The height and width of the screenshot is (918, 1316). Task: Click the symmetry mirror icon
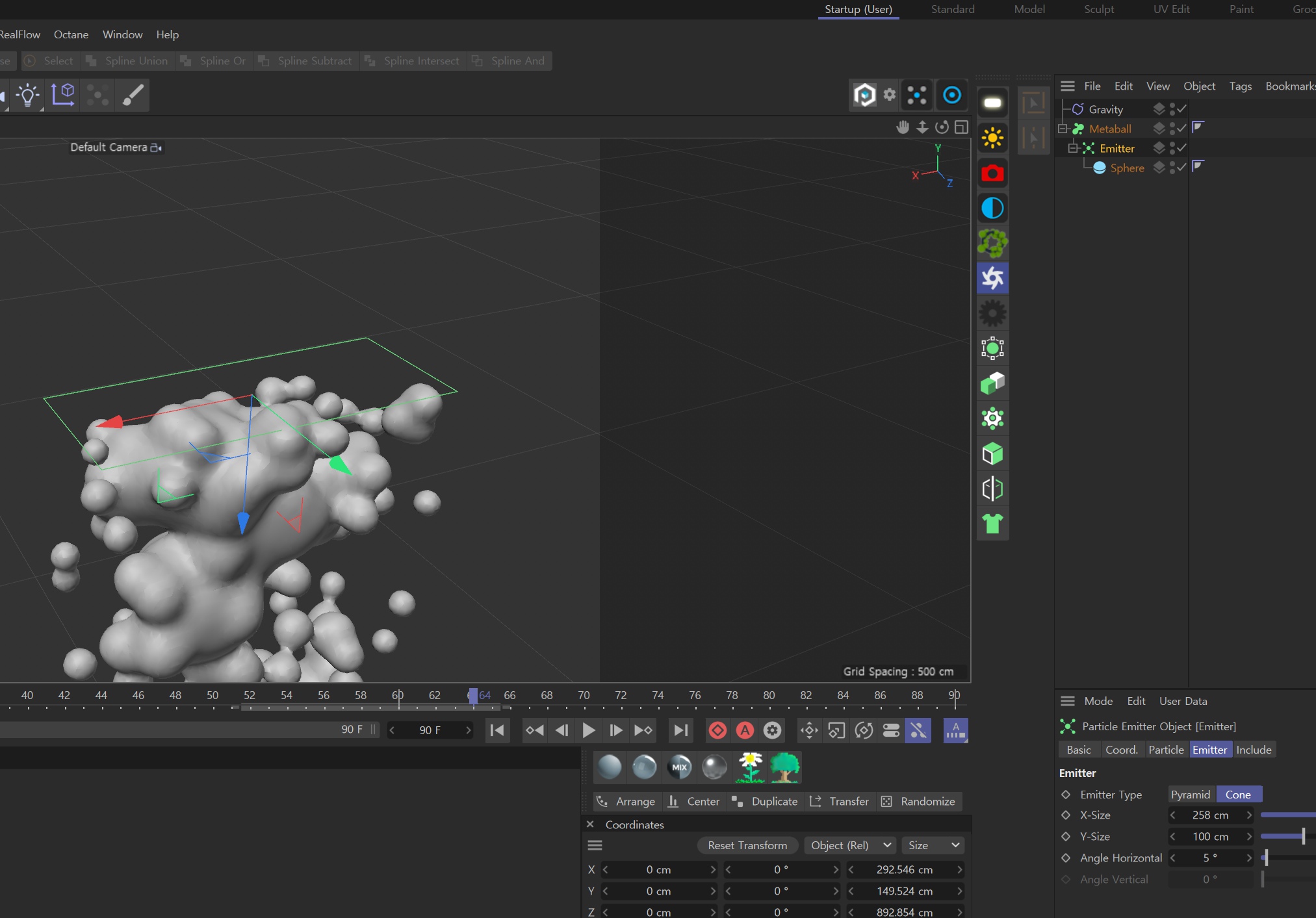[992, 489]
